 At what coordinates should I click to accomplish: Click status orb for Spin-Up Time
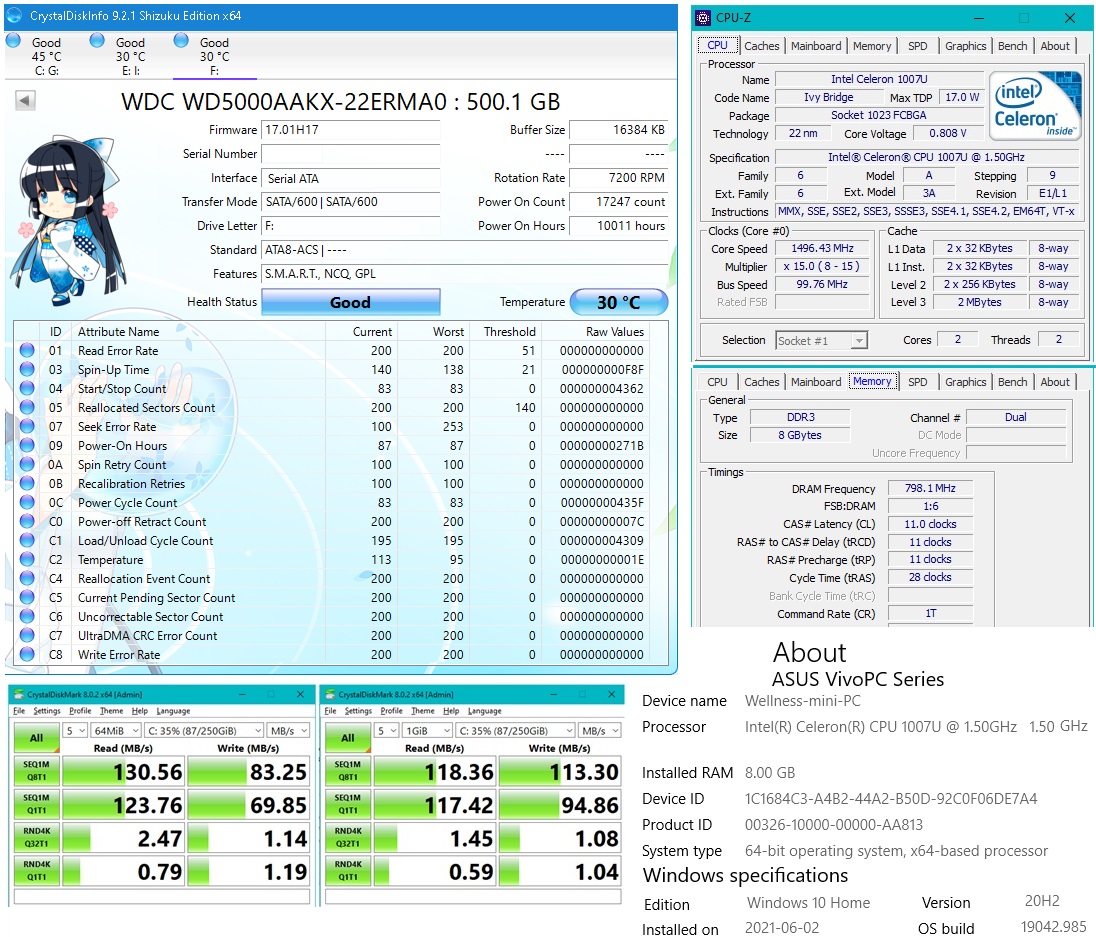tap(27, 369)
